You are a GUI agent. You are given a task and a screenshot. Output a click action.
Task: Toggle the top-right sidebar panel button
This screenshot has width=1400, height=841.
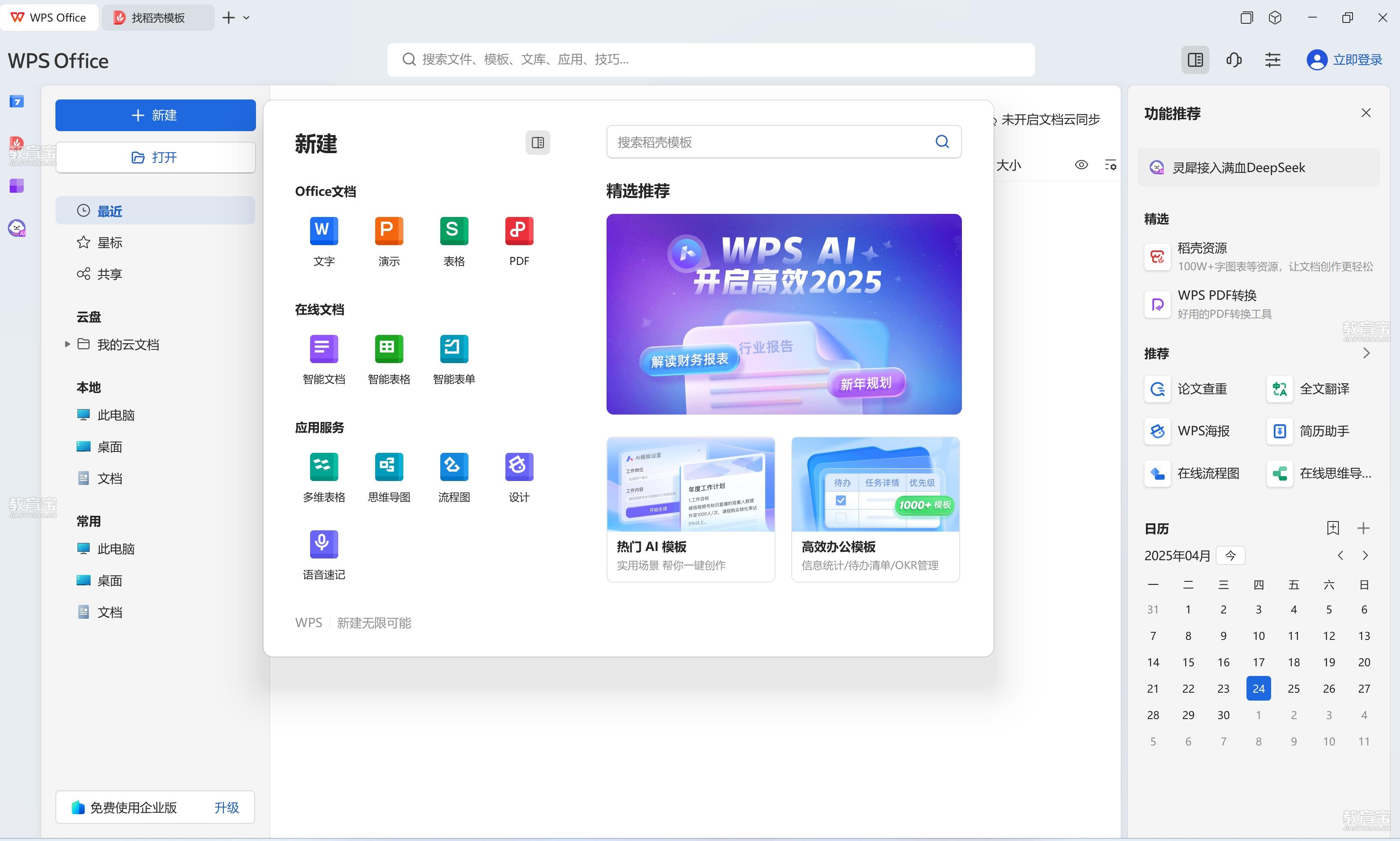point(1195,59)
